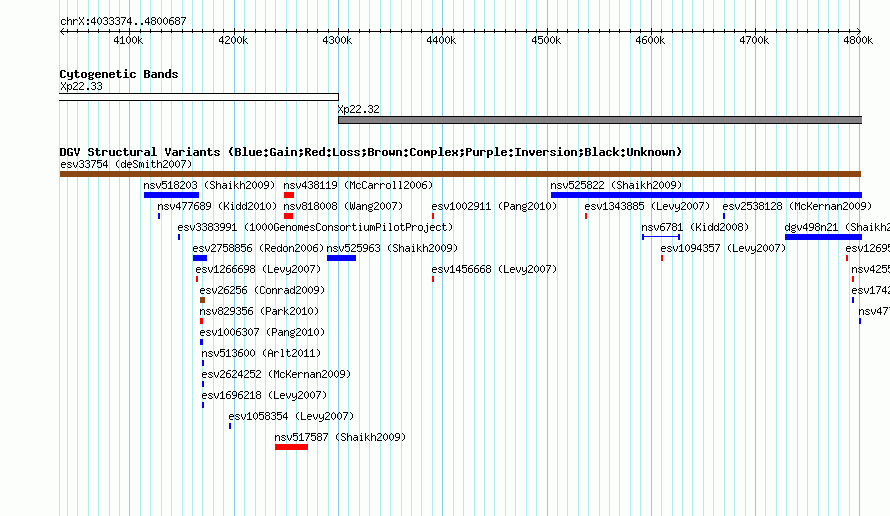Select the gray Xp22.32 cytogenetic band
This screenshot has width=890, height=516.
pos(600,120)
